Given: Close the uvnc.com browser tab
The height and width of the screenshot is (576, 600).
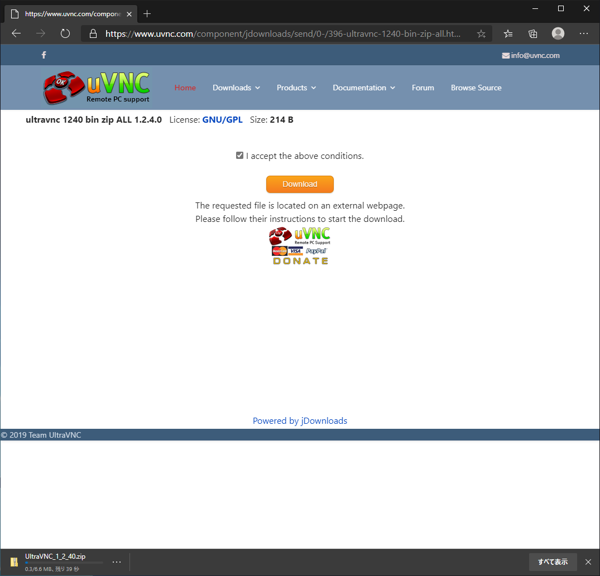Looking at the screenshot, I should [x=129, y=14].
